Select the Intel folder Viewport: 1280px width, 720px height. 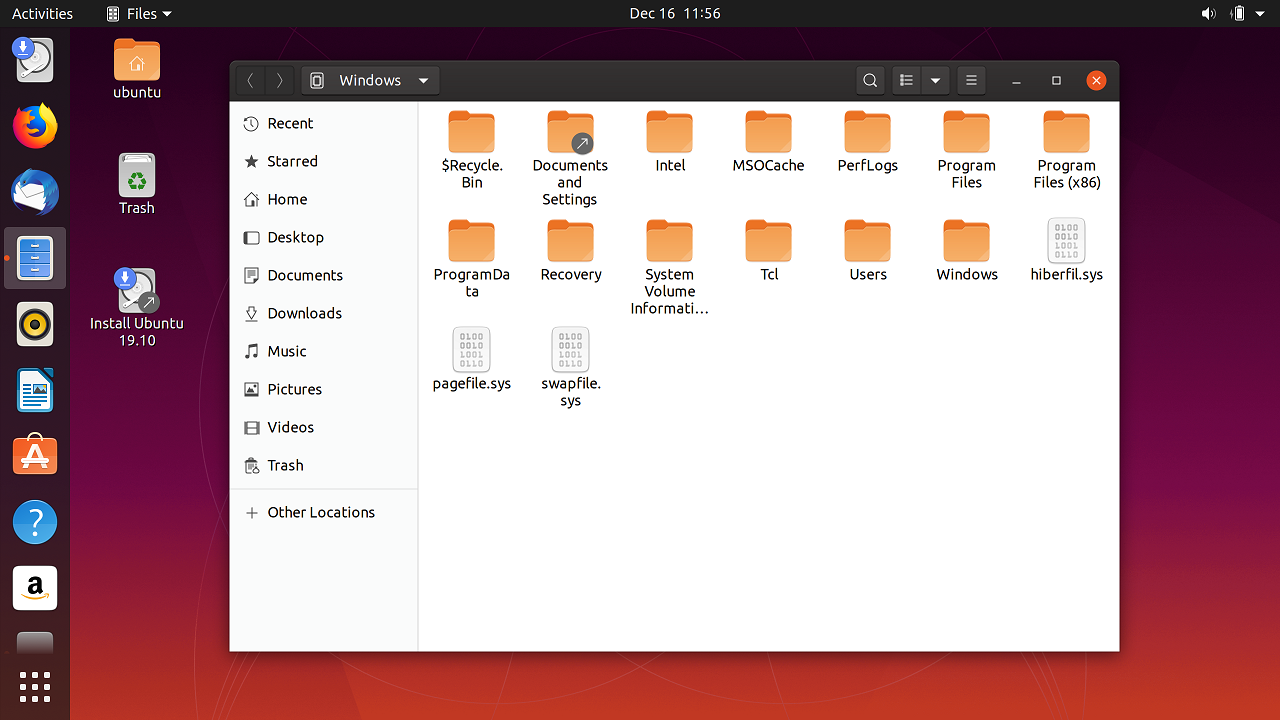pos(670,142)
